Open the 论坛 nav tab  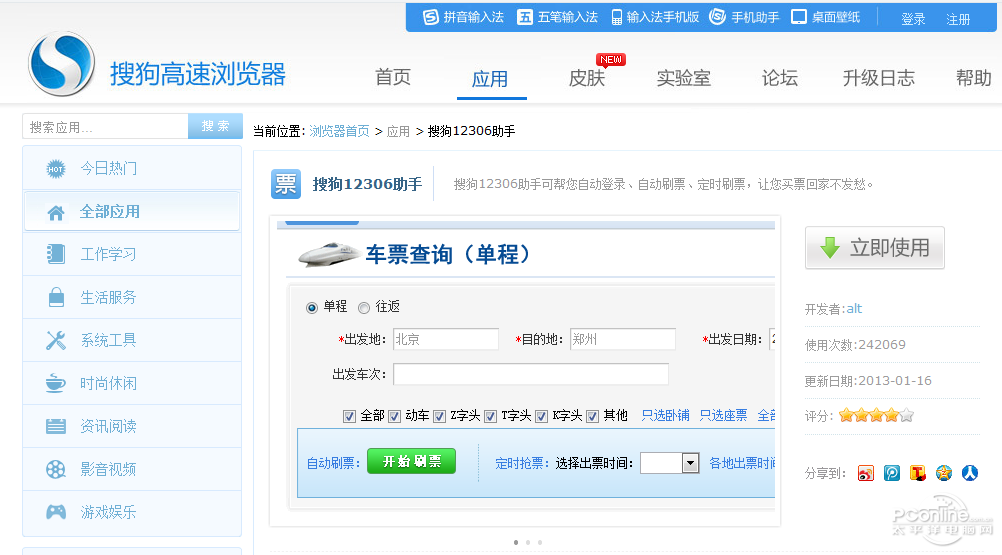tap(780, 78)
